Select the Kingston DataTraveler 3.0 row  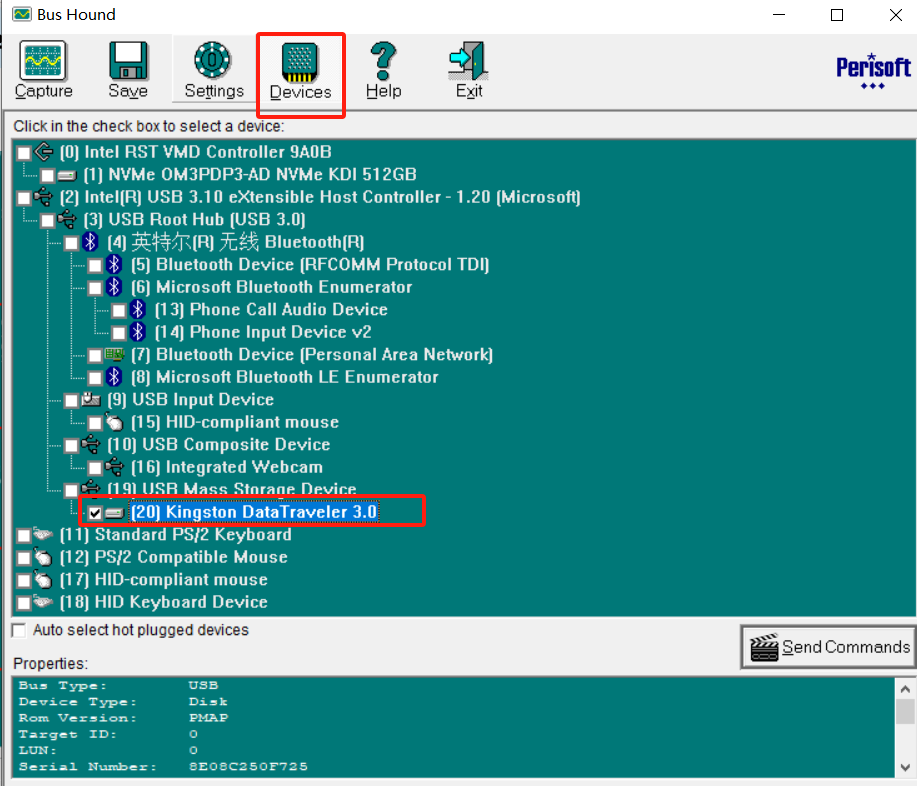[x=254, y=512]
